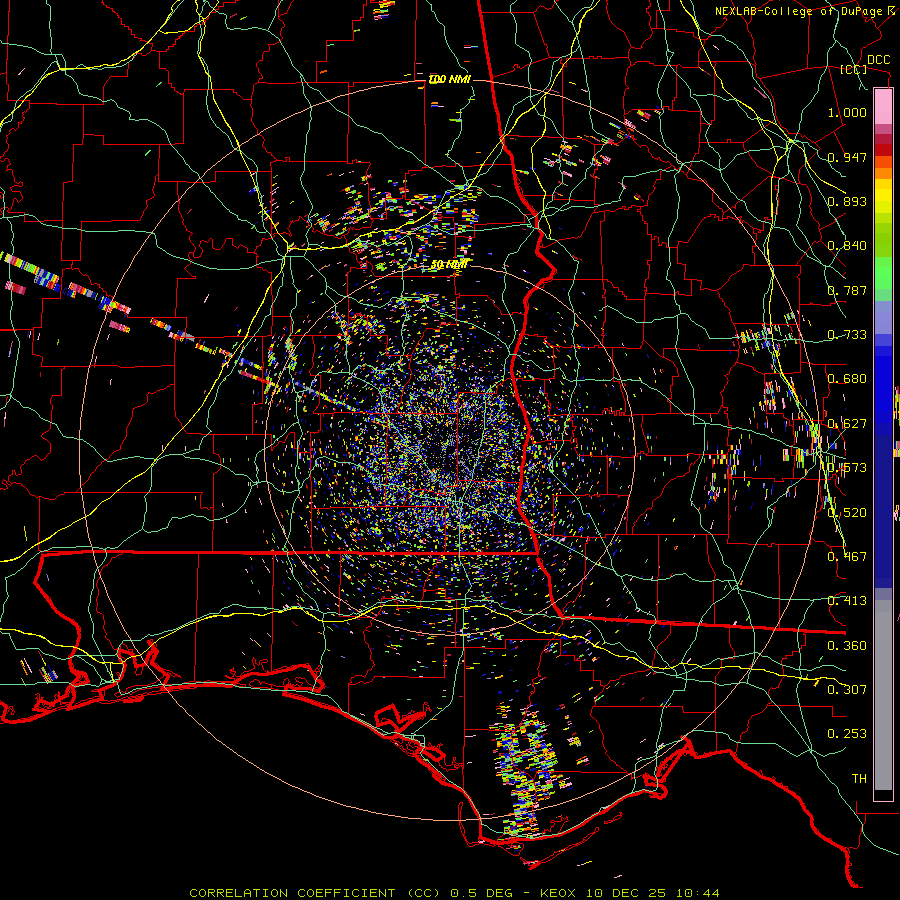Screen dimensions: 900x900
Task: Click the 0.520 legend value
Action: [x=847, y=513]
